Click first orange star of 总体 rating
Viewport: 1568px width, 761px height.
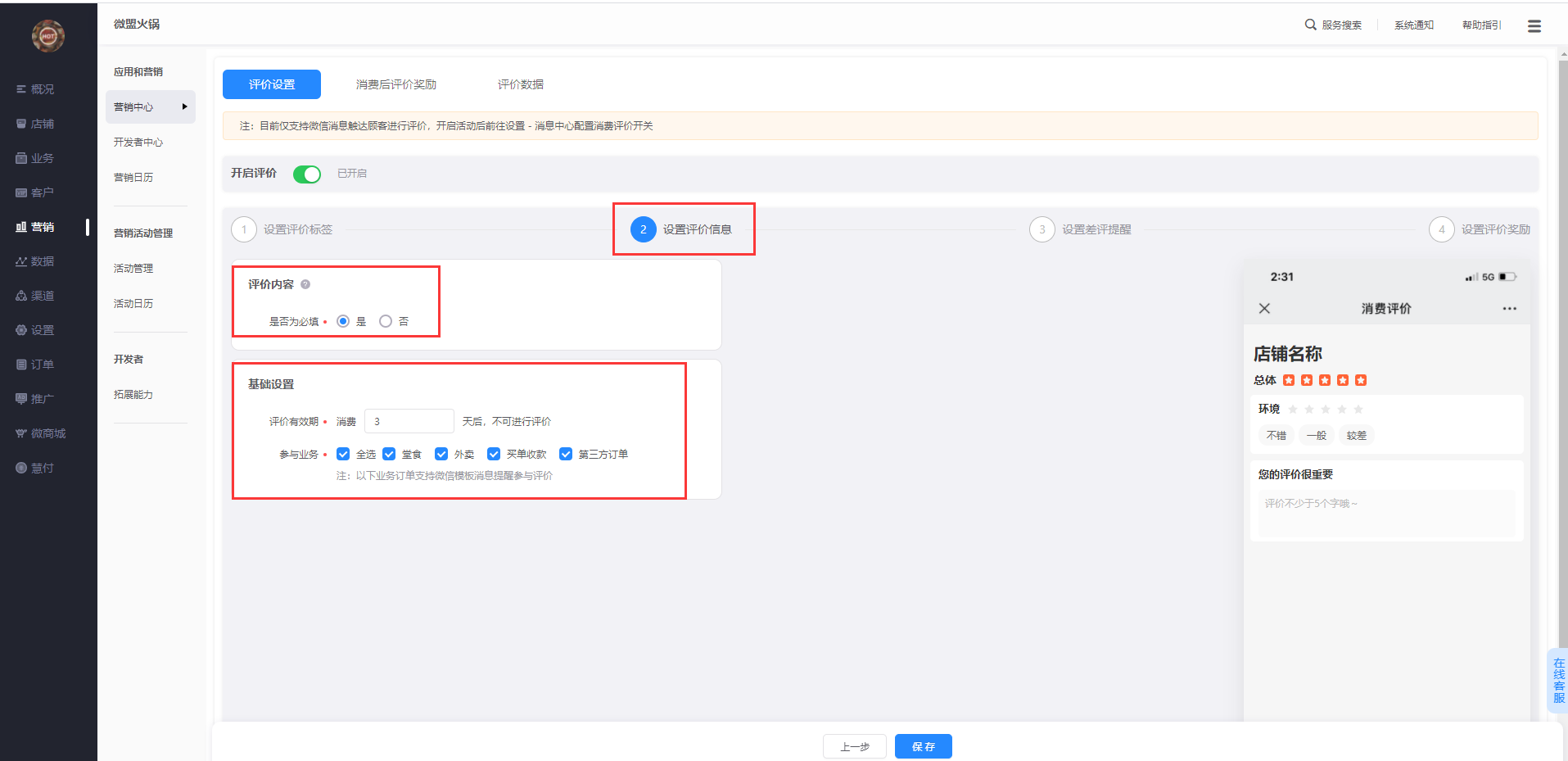click(x=1289, y=380)
